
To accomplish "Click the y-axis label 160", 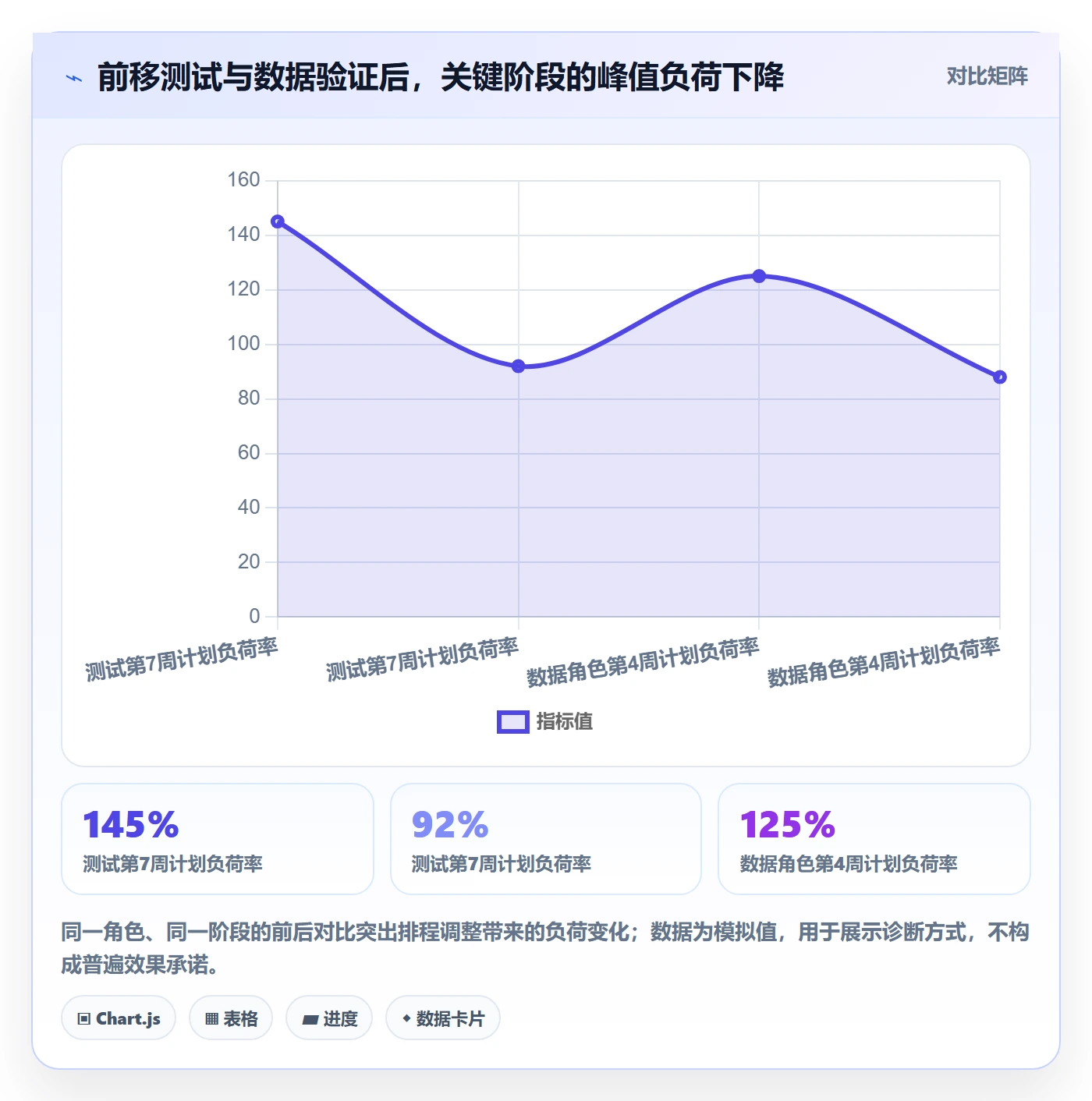I will click(x=243, y=180).
